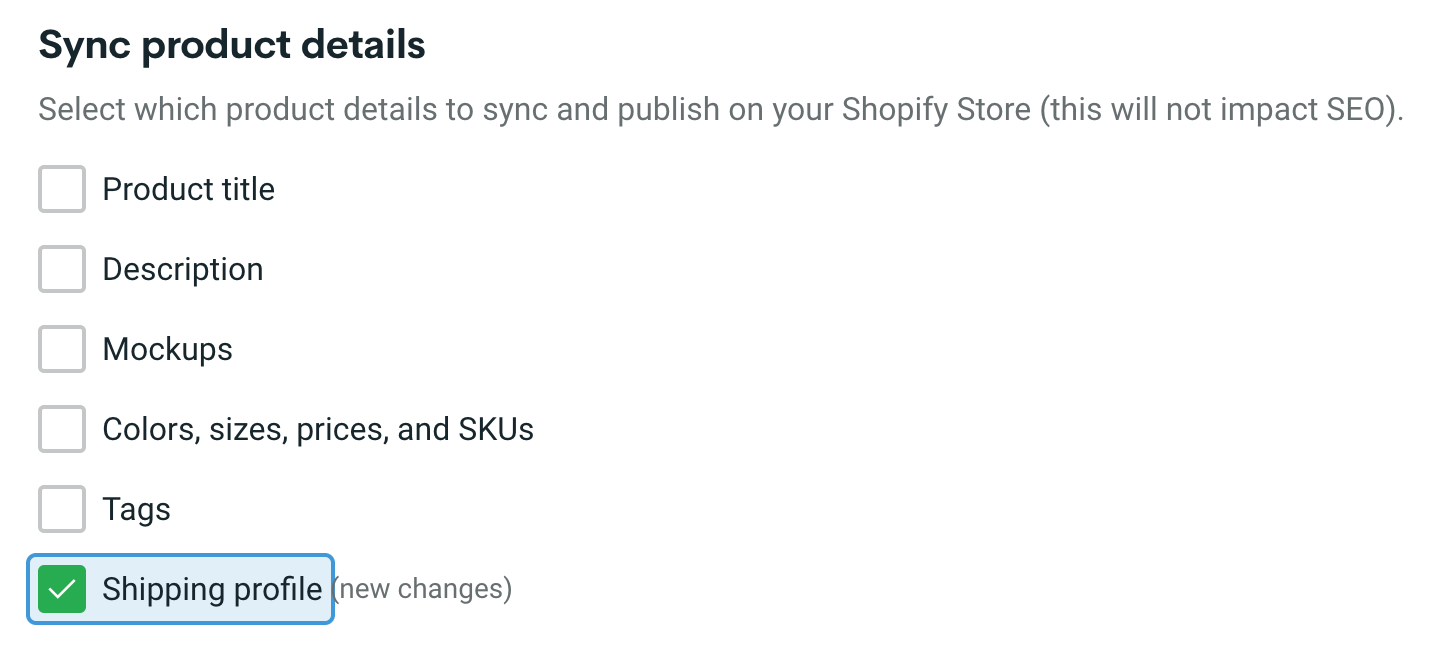Click the highlighted Shipping profile row
The width and height of the screenshot is (1446, 659).
click(x=180, y=589)
